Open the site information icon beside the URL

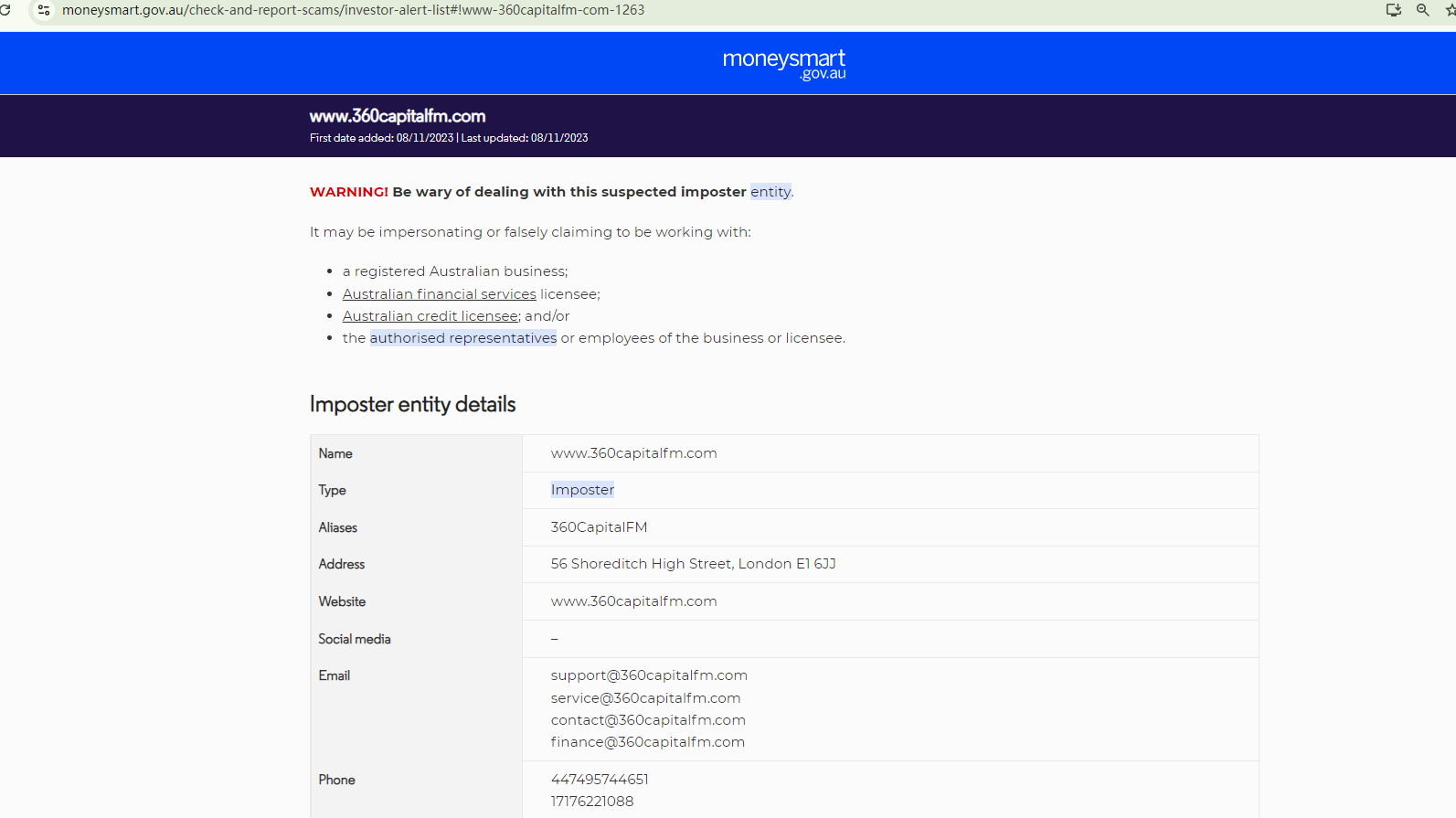point(44,10)
